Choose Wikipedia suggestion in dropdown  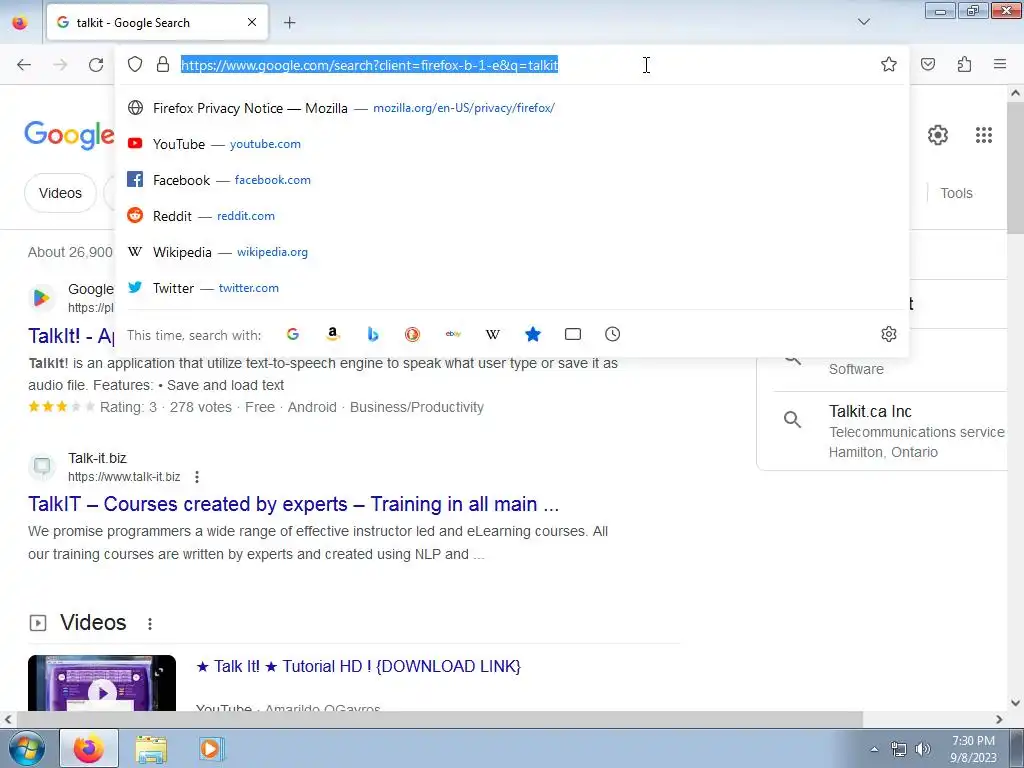(512, 252)
